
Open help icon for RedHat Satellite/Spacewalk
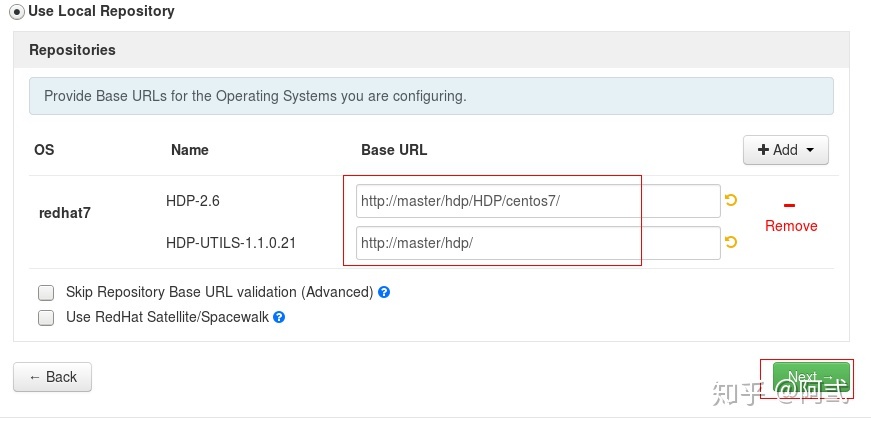click(x=279, y=318)
